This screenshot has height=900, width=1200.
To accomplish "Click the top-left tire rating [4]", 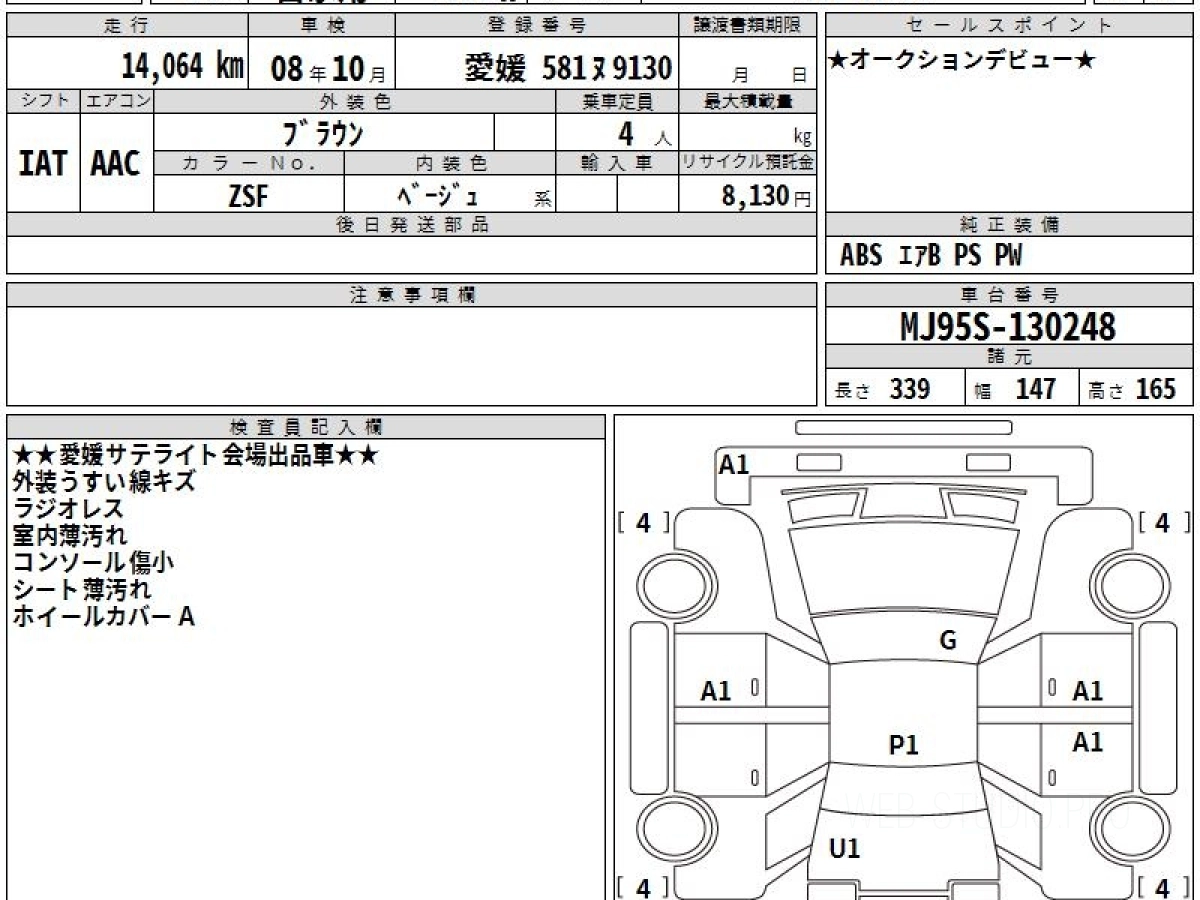I will 643,522.
